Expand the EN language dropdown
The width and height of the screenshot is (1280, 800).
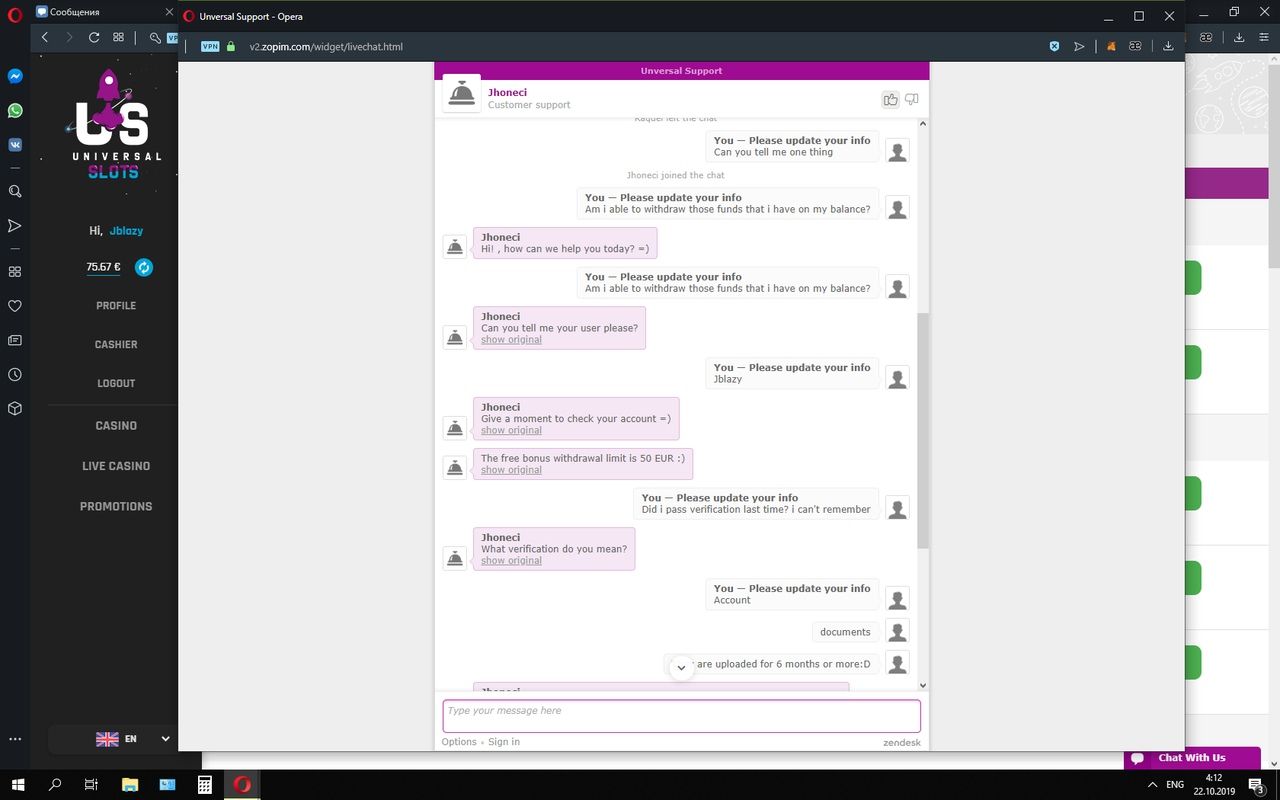pyautogui.click(x=133, y=739)
